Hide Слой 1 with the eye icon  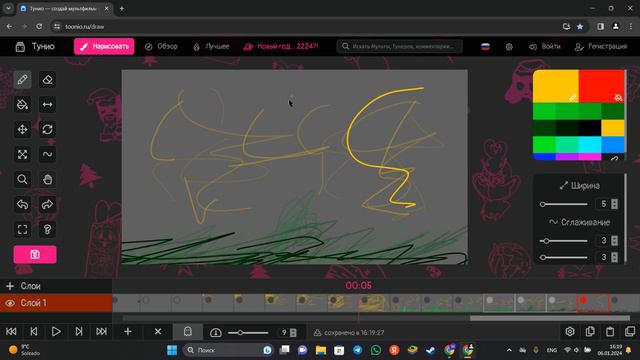point(10,303)
